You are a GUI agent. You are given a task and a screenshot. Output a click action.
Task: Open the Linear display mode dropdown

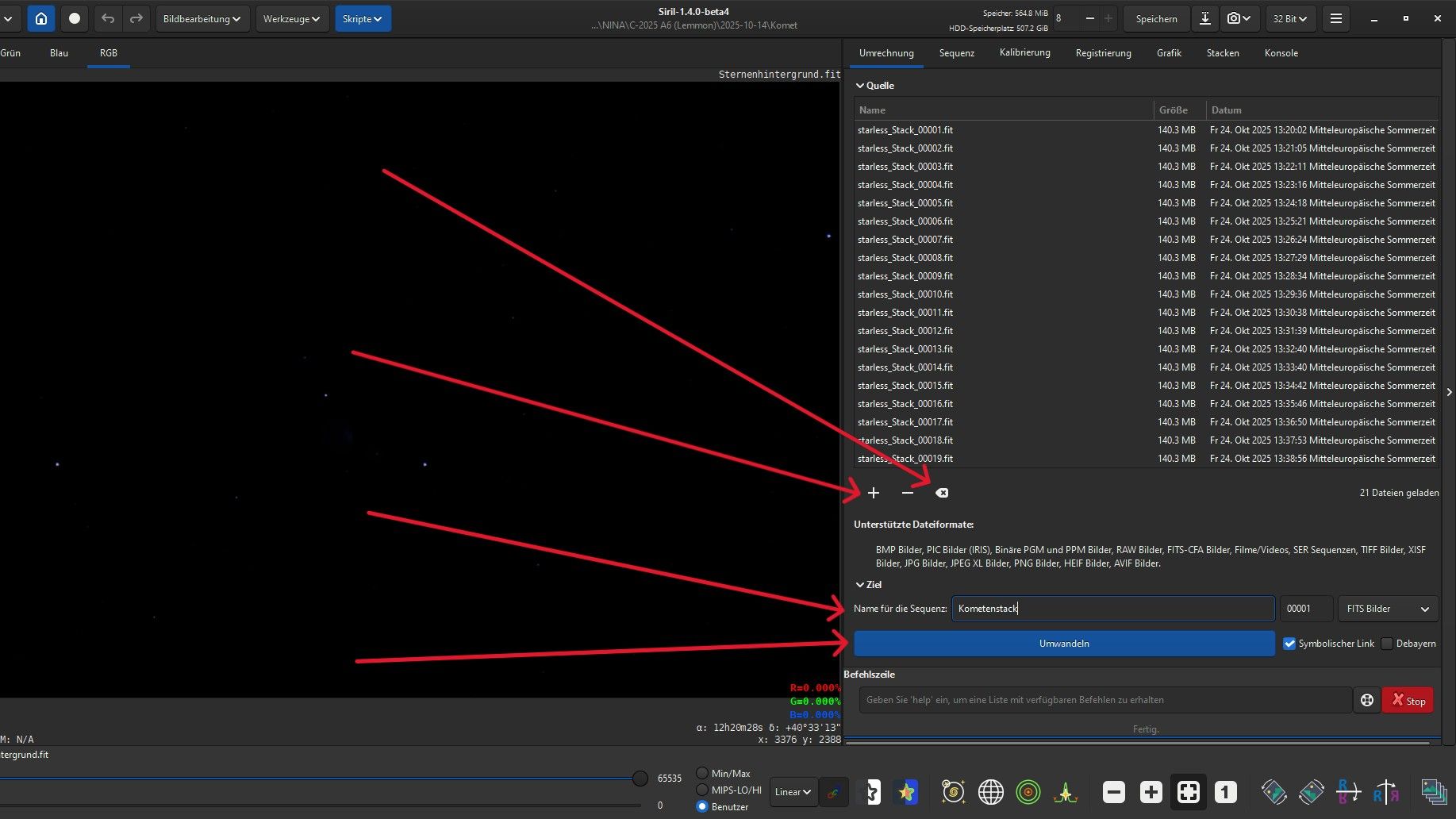tap(793, 791)
